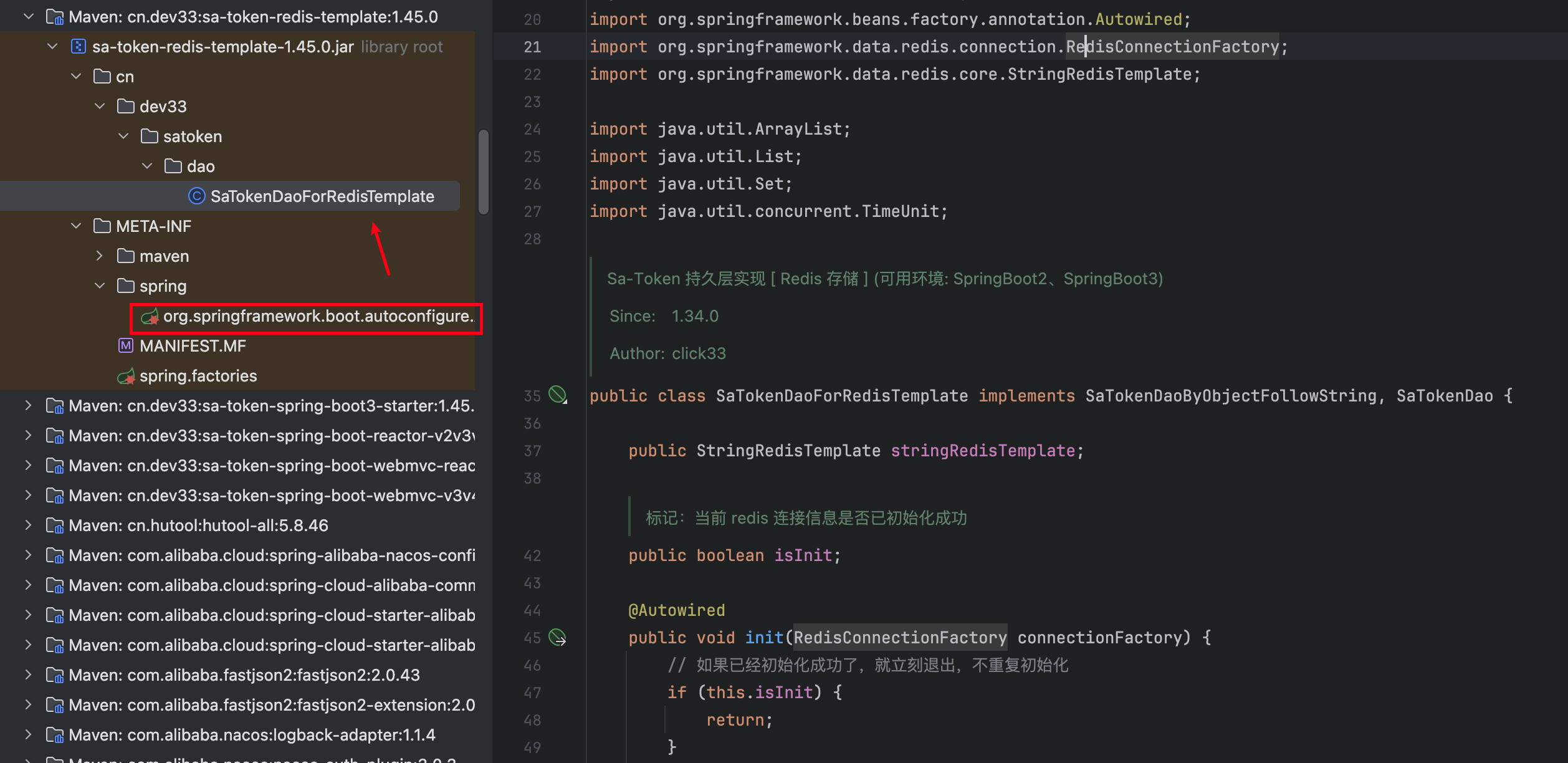
Task: Click RedisConnectionFactory in the line 21 import
Action: 1172,47
